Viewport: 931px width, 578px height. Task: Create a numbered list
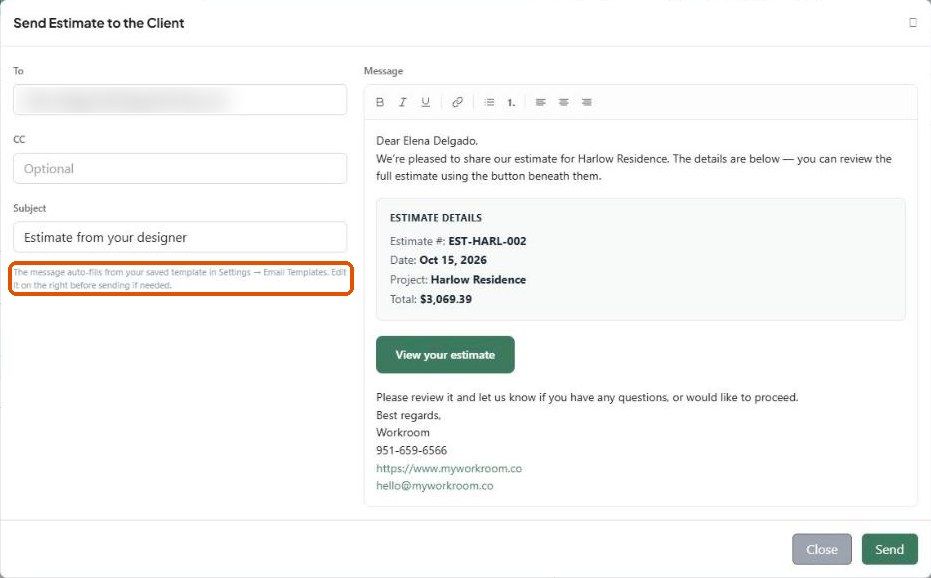point(511,102)
